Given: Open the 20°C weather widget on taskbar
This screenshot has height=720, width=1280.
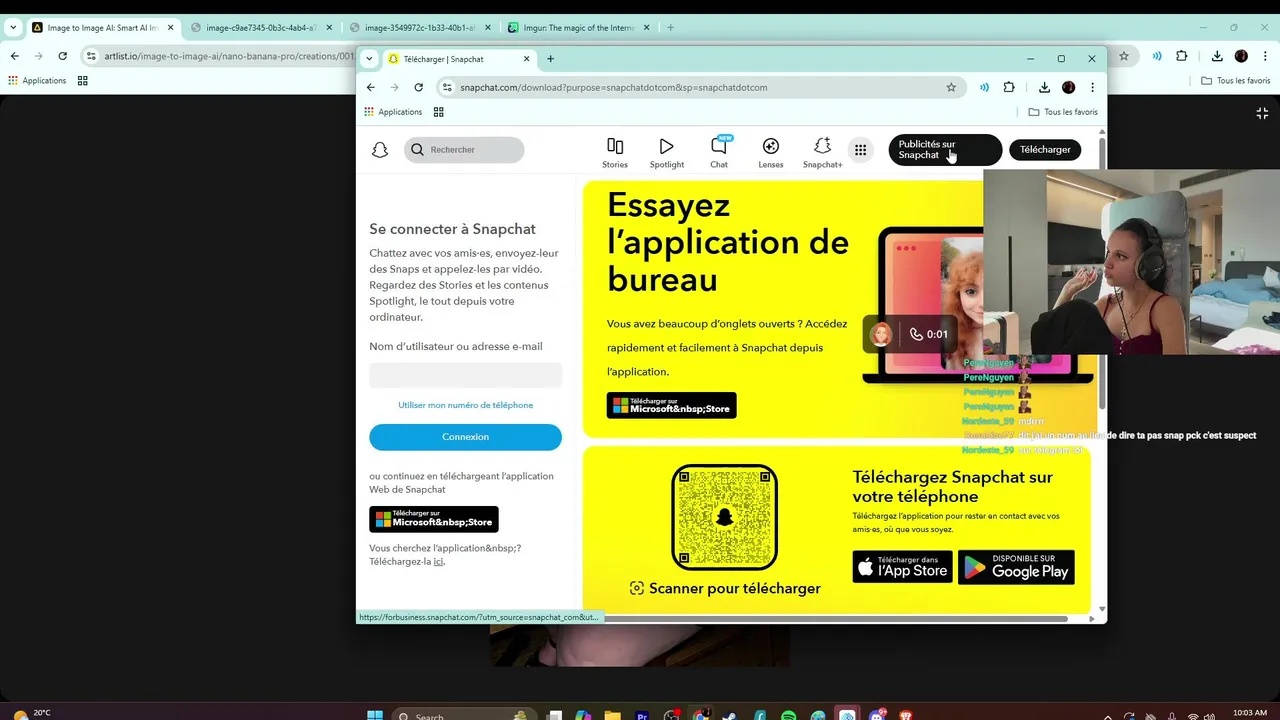Looking at the screenshot, I should click(32, 714).
